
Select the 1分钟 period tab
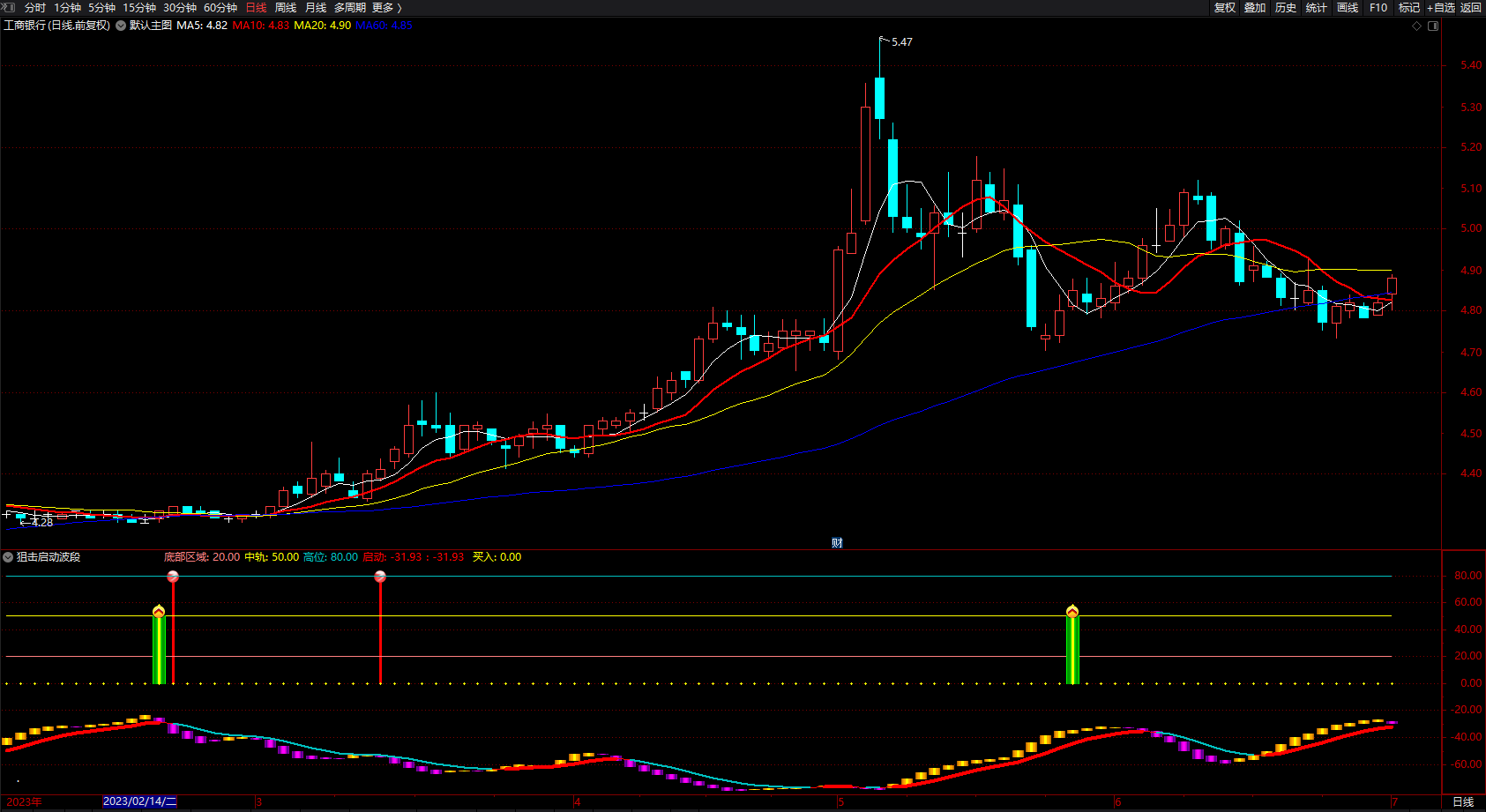67,8
